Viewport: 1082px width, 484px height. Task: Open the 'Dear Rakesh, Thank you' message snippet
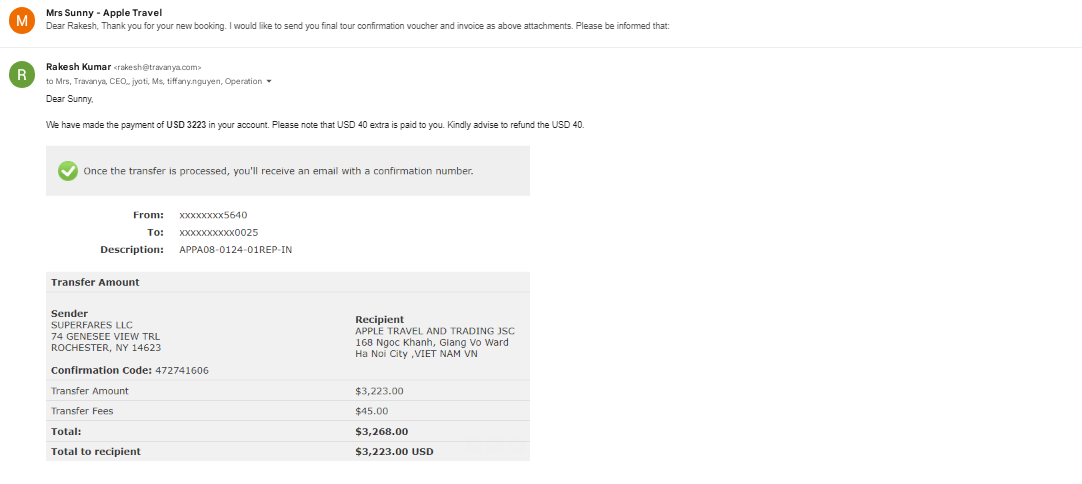point(357,26)
